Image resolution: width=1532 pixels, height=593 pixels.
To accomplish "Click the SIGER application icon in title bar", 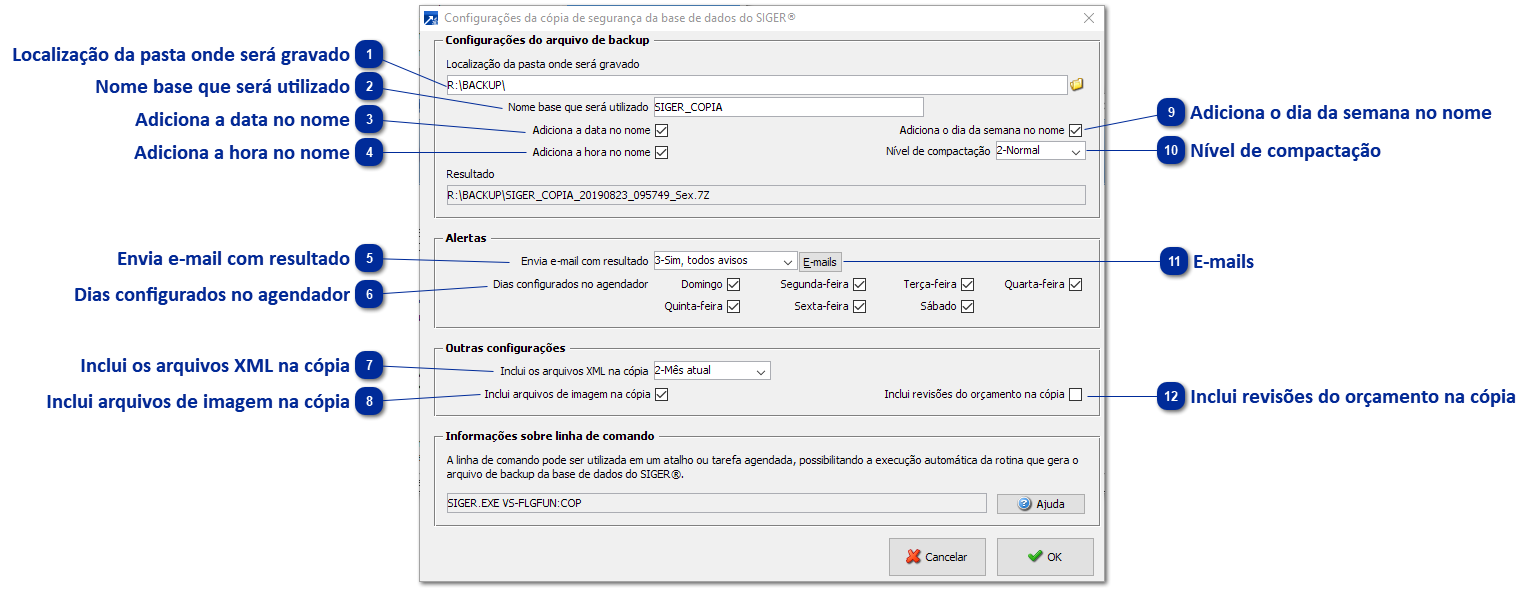I will pyautogui.click(x=428, y=17).
